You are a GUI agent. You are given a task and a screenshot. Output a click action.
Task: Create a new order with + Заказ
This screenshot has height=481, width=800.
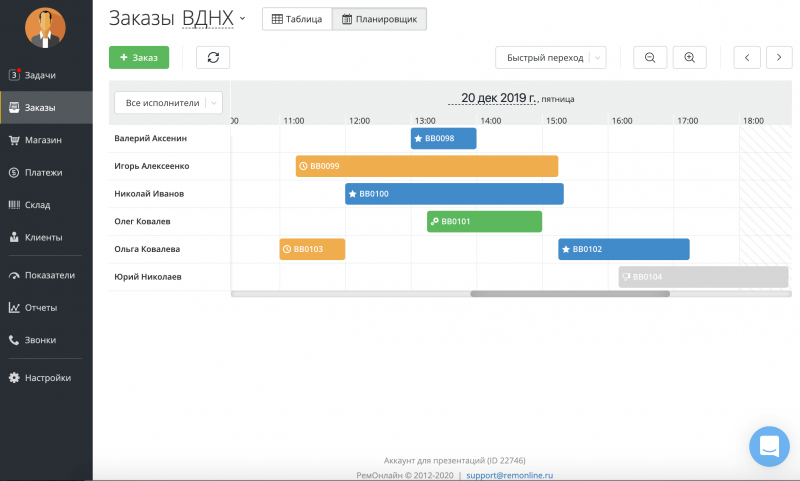point(139,57)
